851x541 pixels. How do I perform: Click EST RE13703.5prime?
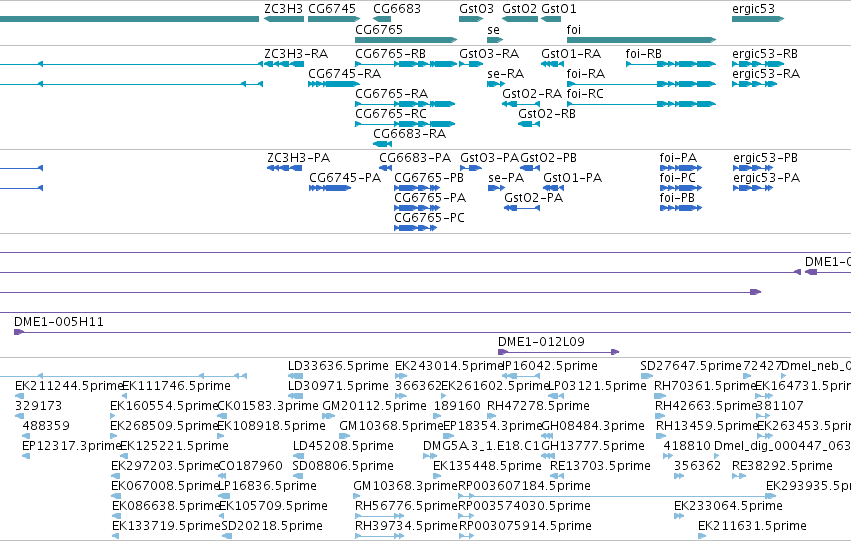(600, 466)
